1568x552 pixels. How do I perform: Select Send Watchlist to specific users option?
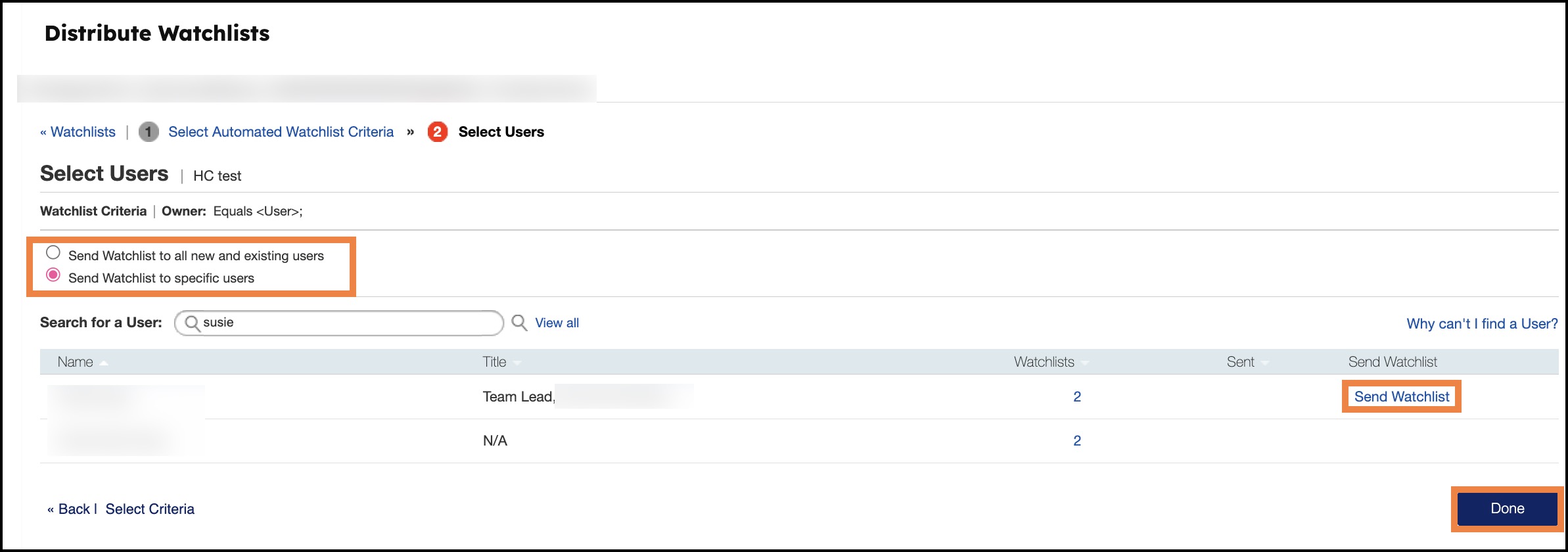(x=53, y=275)
